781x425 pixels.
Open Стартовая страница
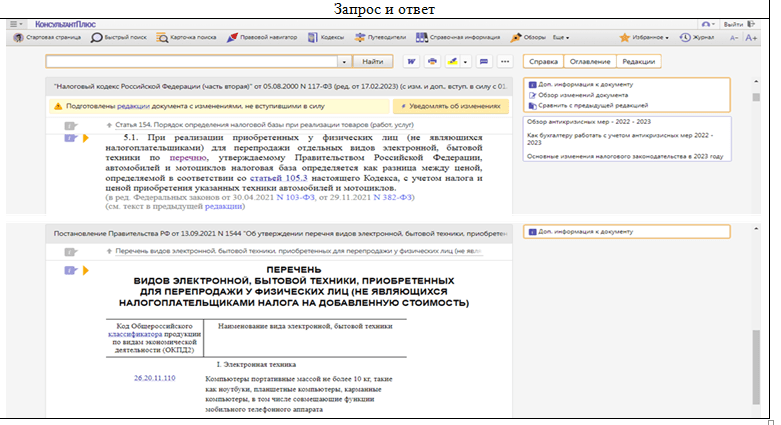click(x=47, y=37)
